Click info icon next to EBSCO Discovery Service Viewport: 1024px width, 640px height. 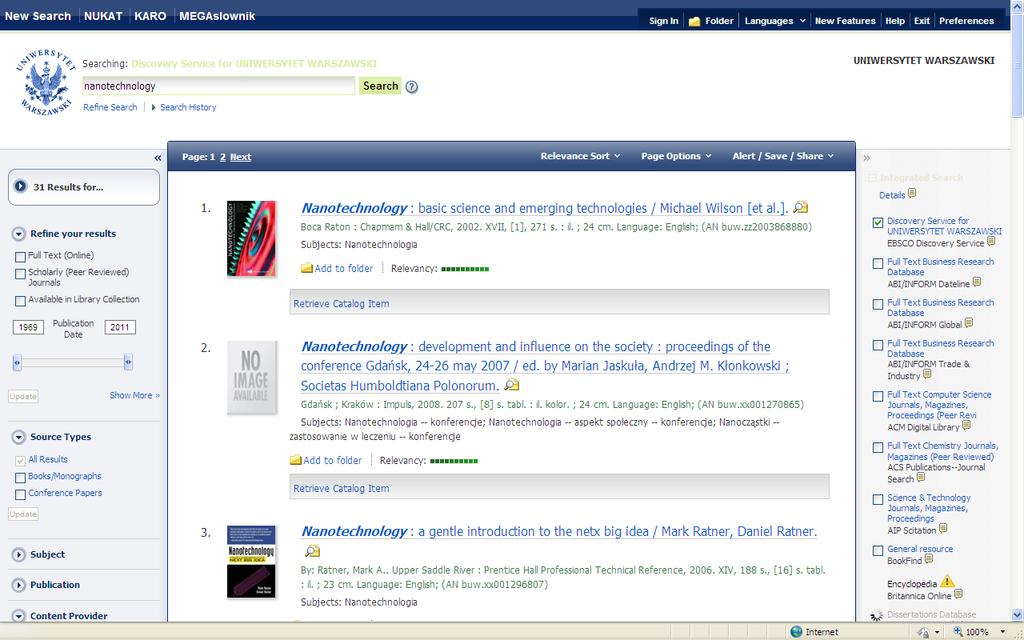pos(991,242)
